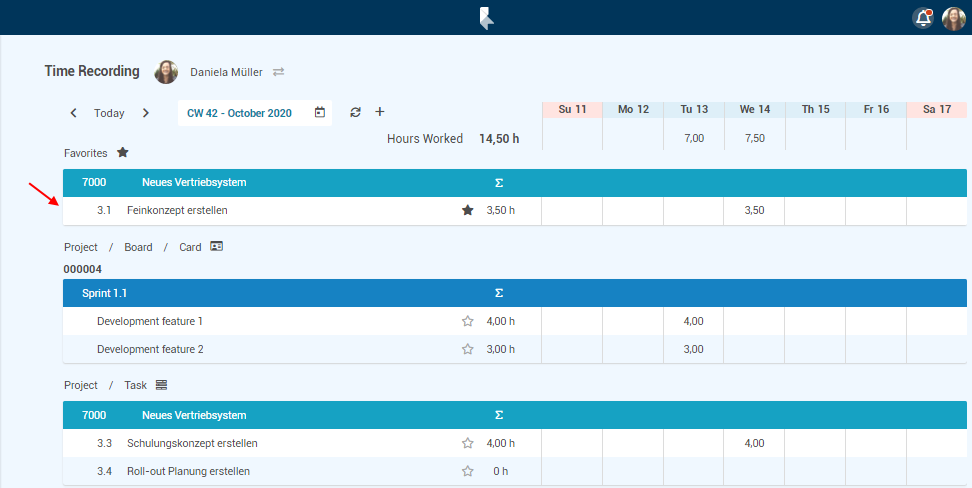Screen dimensions: 972x488
Task: Click the app logo in header
Action: point(486,18)
